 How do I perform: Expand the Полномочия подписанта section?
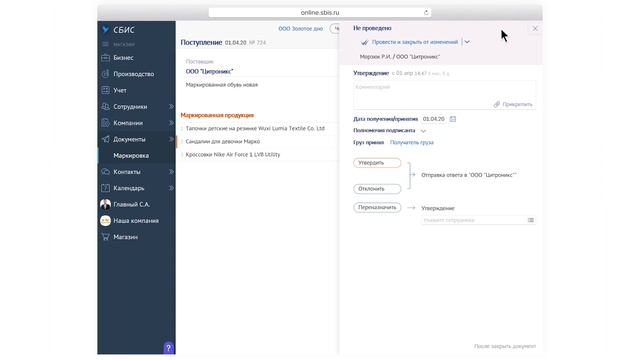coord(423,131)
